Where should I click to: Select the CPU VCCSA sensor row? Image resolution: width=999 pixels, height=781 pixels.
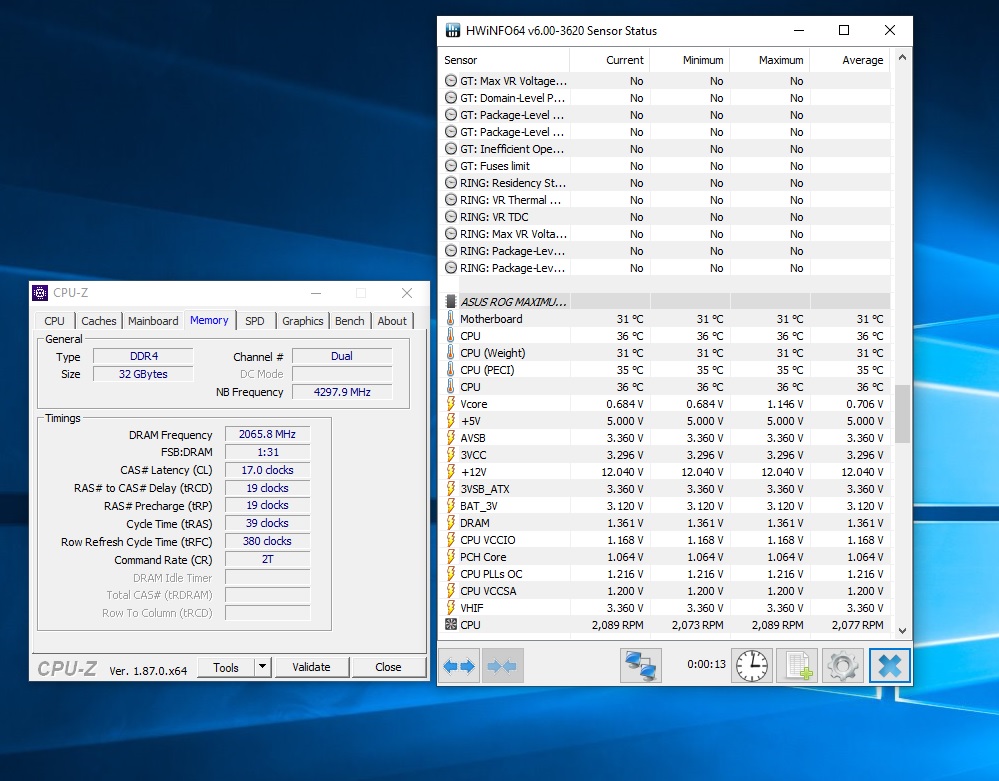[666, 591]
